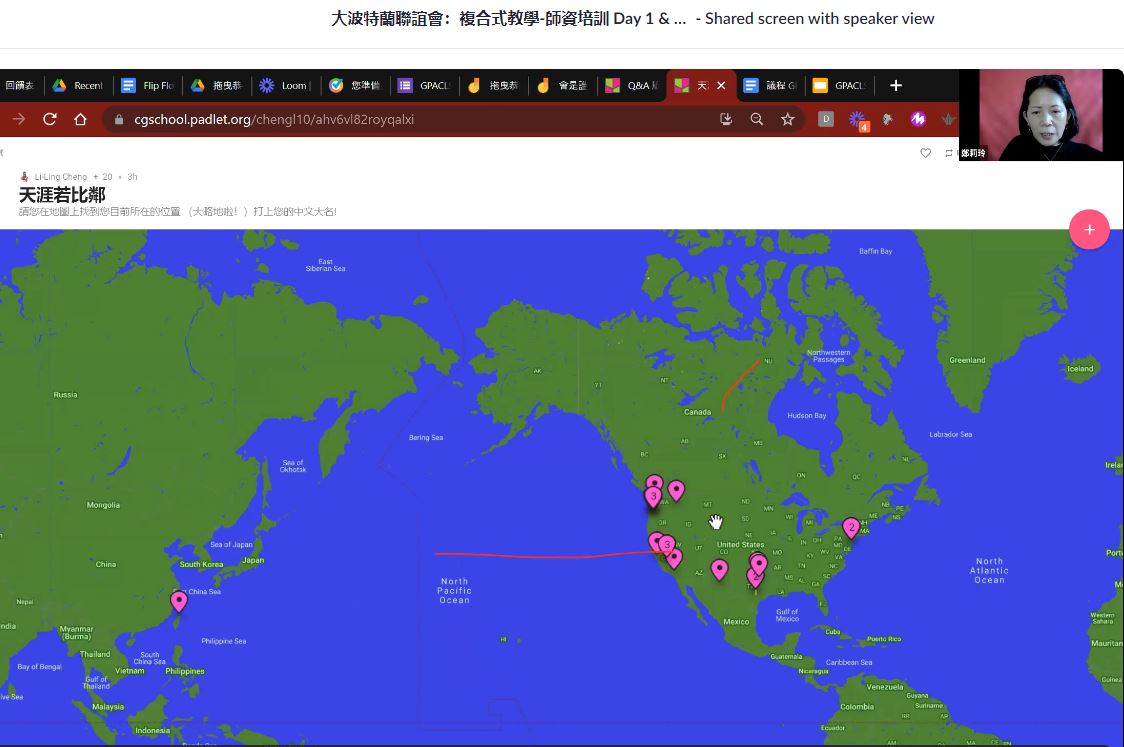Click the install app icon in address bar

click(726, 119)
